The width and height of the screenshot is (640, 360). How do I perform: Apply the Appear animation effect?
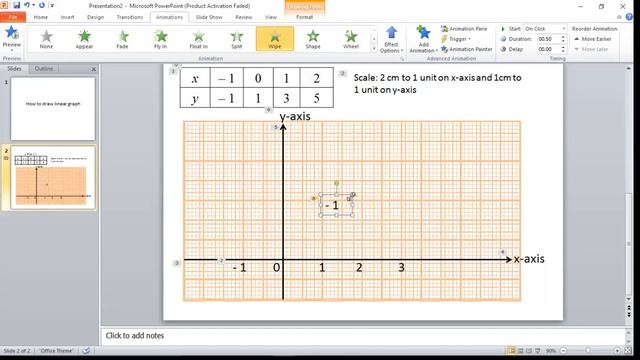pos(84,39)
